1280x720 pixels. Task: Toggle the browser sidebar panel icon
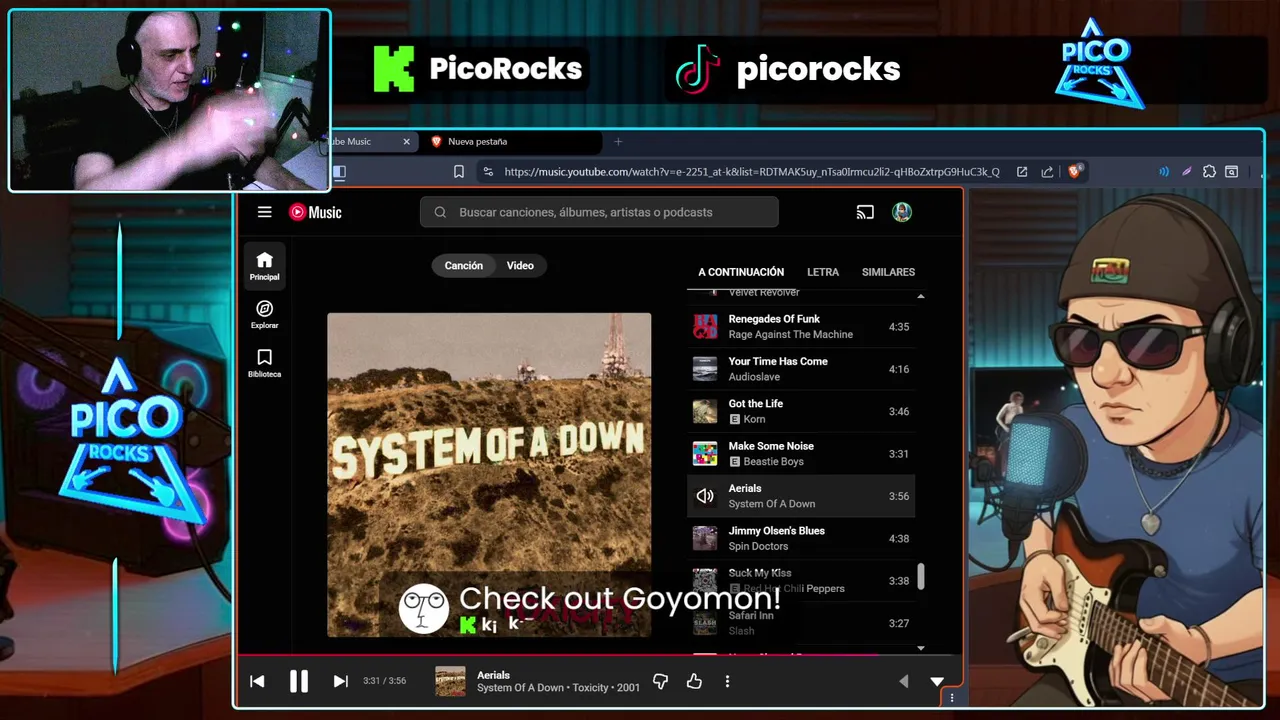pos(339,172)
